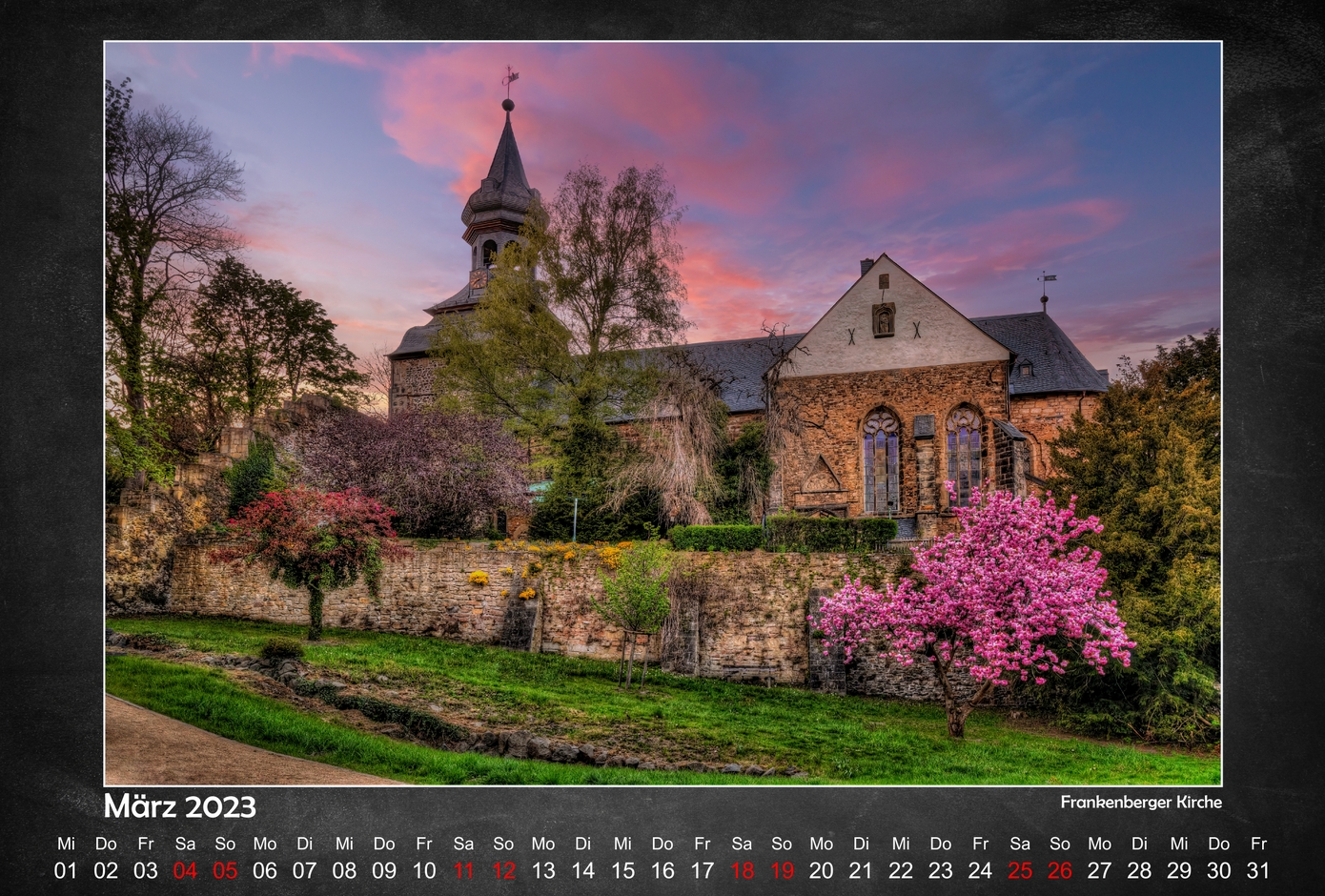This screenshot has width=1325, height=896.
Task: Click the März 2023 month title
Action: [x=180, y=806]
